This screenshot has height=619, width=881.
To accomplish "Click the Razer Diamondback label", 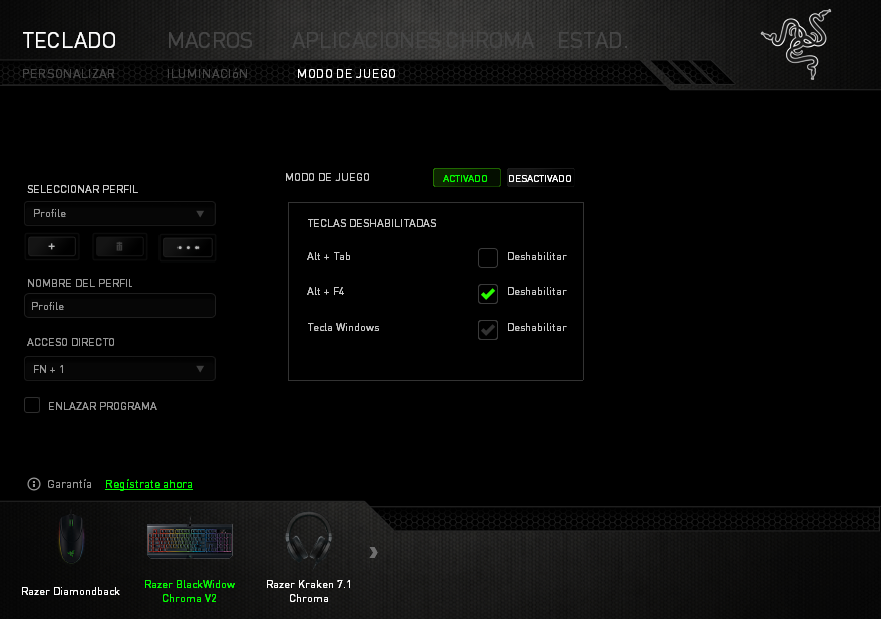I will click(71, 591).
